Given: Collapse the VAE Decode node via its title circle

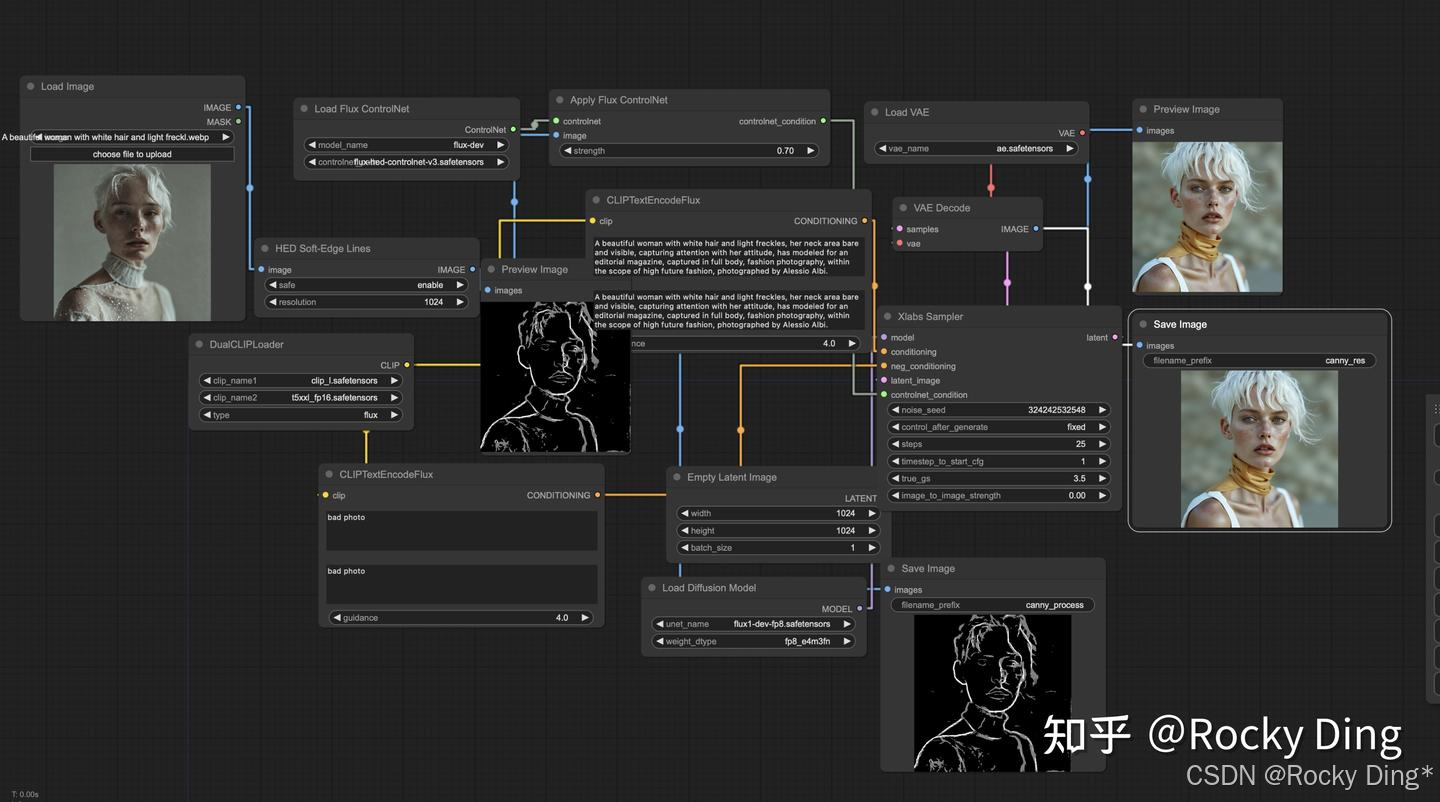Looking at the screenshot, I should (904, 208).
